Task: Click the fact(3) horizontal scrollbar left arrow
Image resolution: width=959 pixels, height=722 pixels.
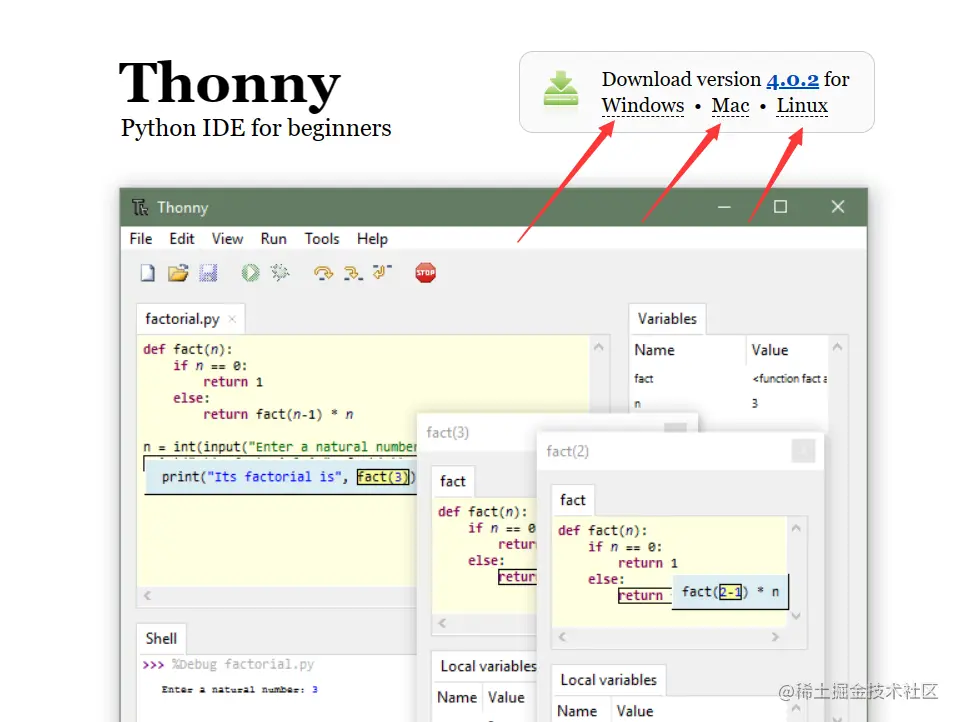Action: click(x=442, y=623)
